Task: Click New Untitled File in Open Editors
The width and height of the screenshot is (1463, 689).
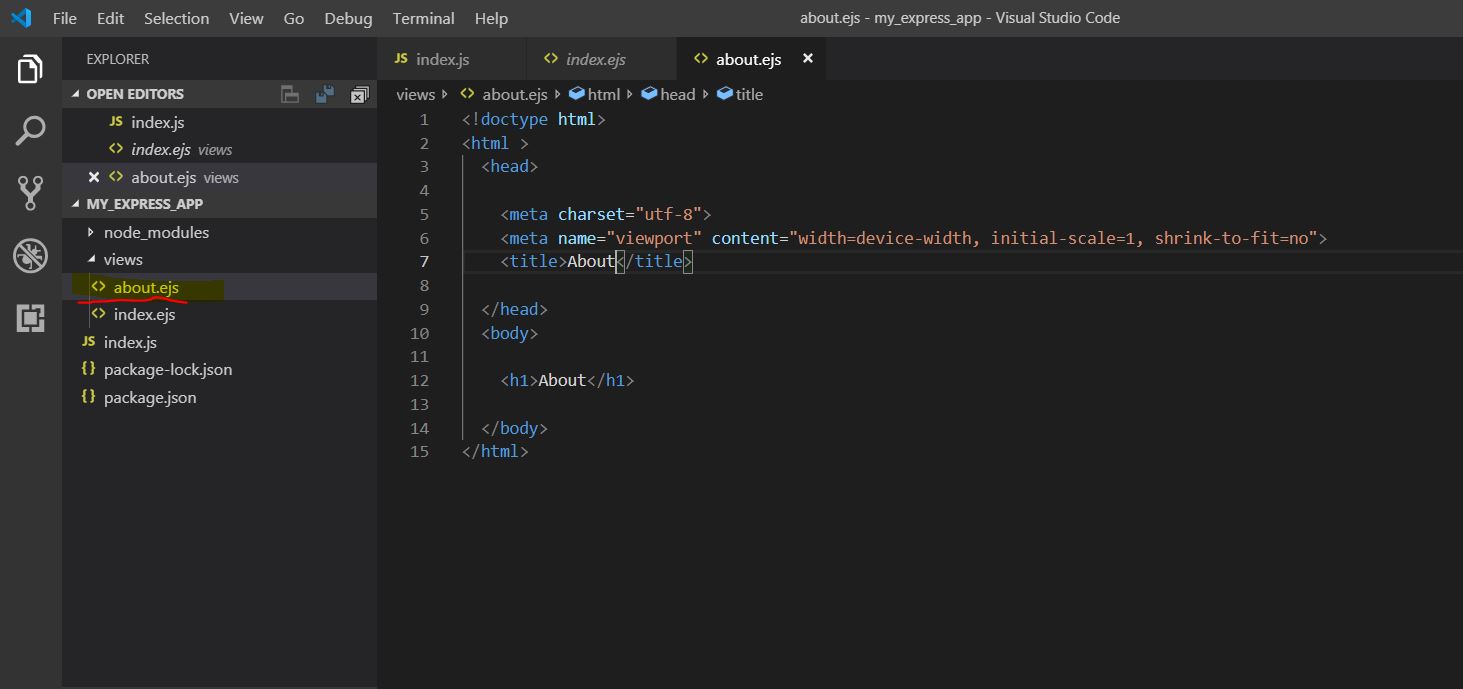Action: point(289,93)
